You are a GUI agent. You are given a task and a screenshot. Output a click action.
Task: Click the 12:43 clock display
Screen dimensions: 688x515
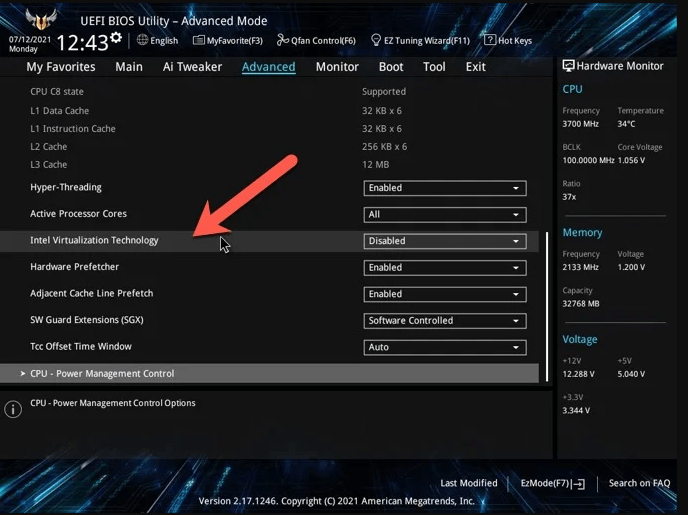(x=82, y=43)
